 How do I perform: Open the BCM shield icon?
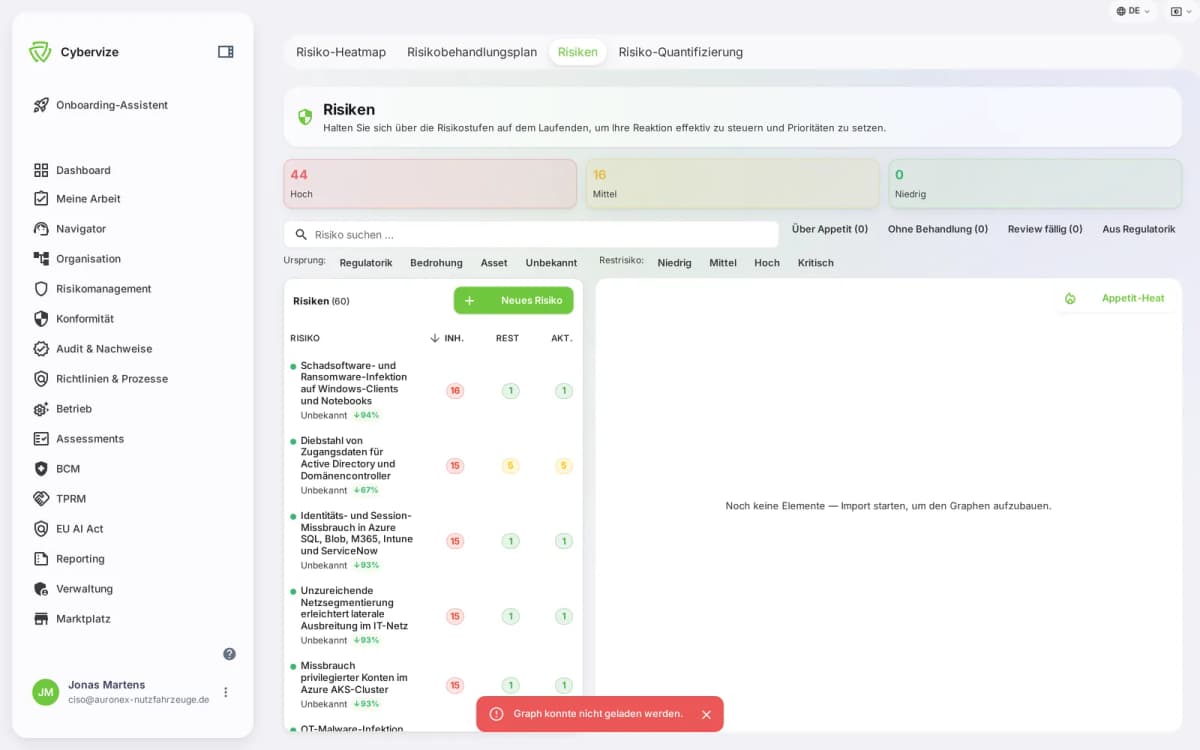(41, 469)
